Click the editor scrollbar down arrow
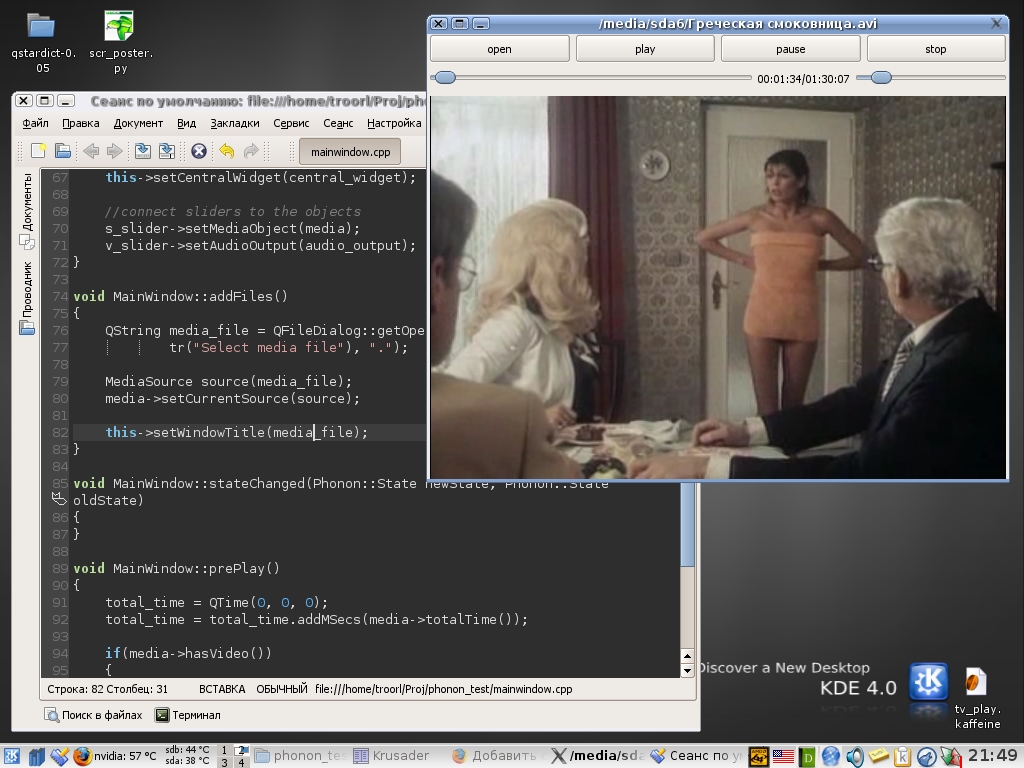This screenshot has height=768, width=1024. pos(687,670)
